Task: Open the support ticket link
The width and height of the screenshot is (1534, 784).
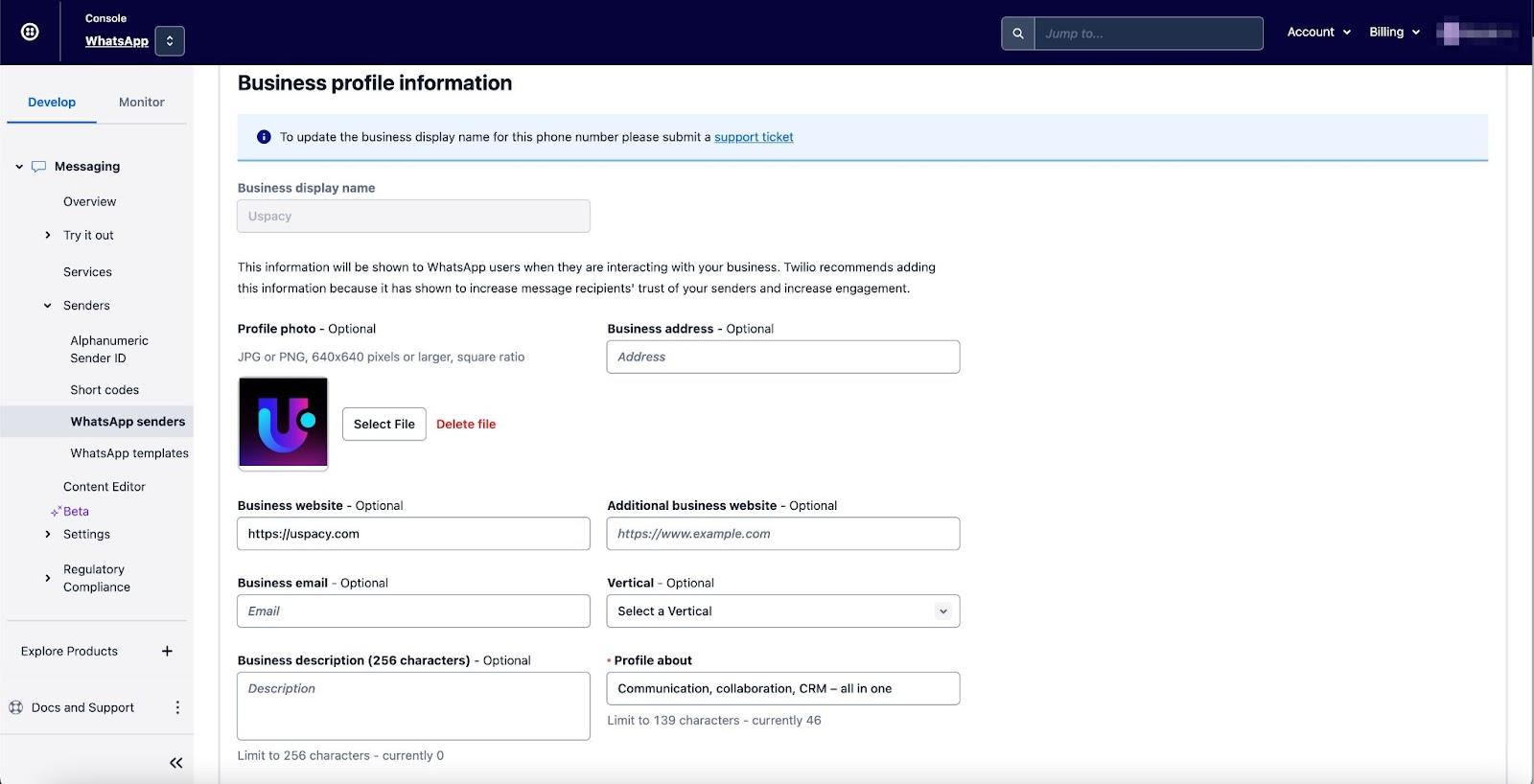Action: pyautogui.click(x=754, y=137)
